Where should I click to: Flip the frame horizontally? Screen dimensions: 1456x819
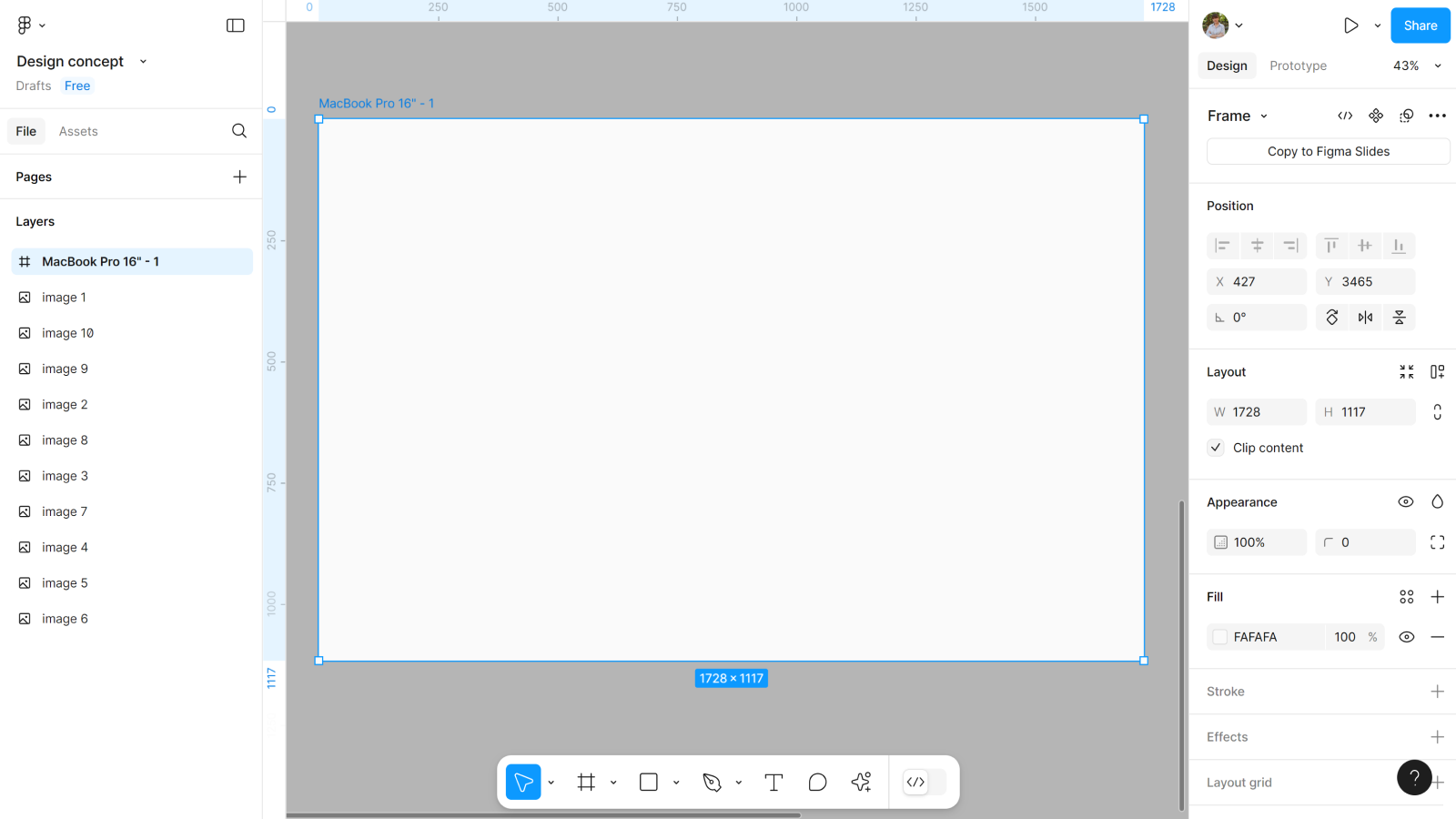click(x=1365, y=318)
